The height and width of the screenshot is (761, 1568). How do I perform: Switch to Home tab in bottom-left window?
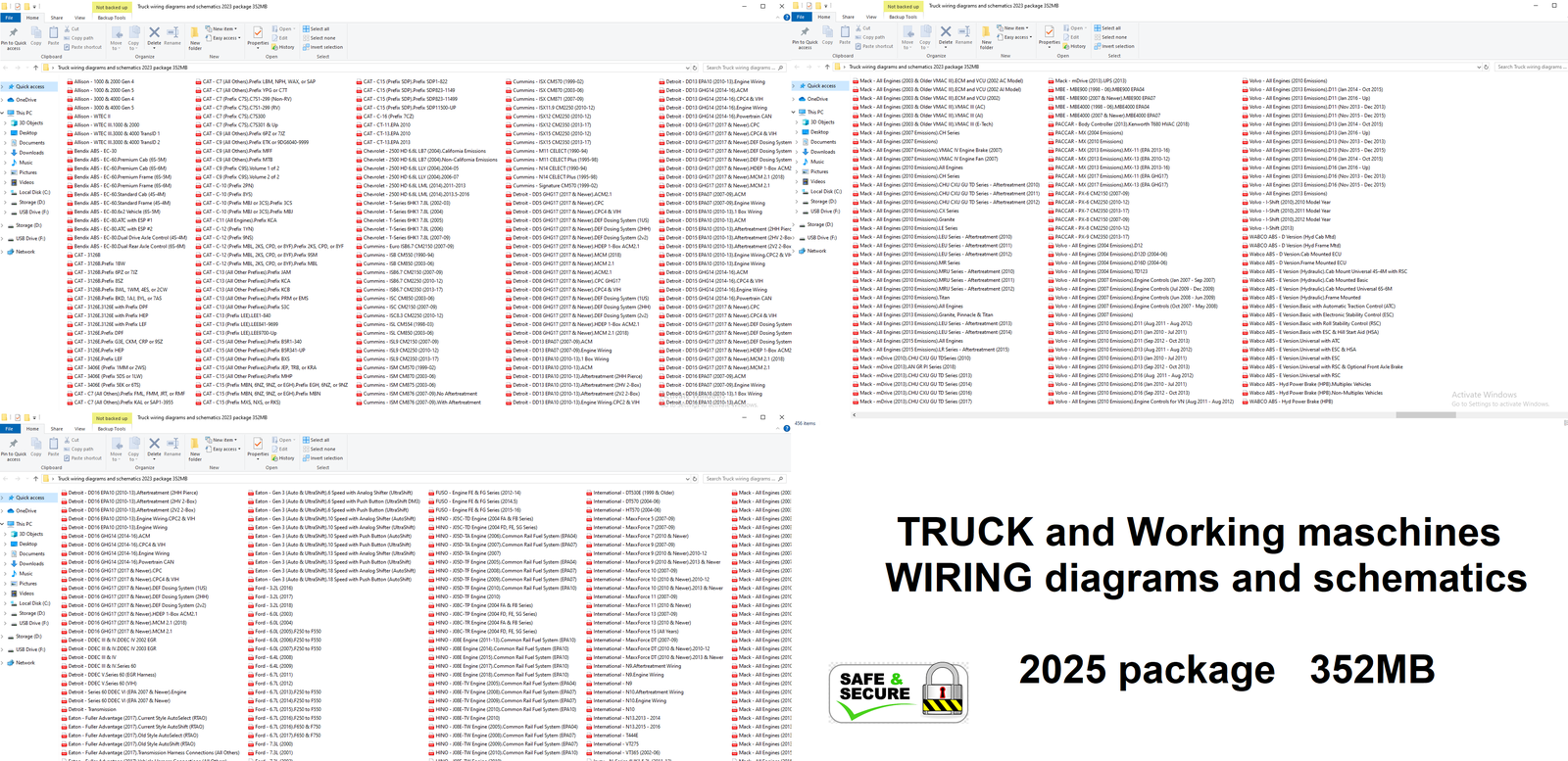coord(32,429)
